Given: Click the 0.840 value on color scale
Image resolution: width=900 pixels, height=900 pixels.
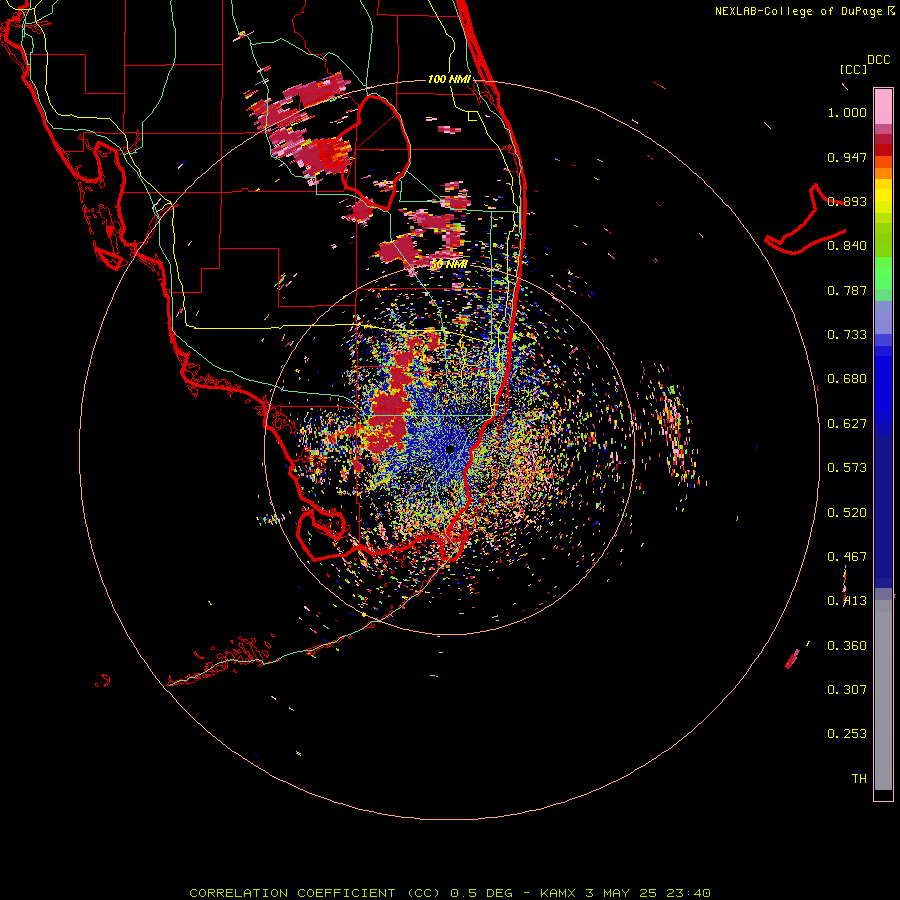Looking at the screenshot, I should [x=847, y=246].
